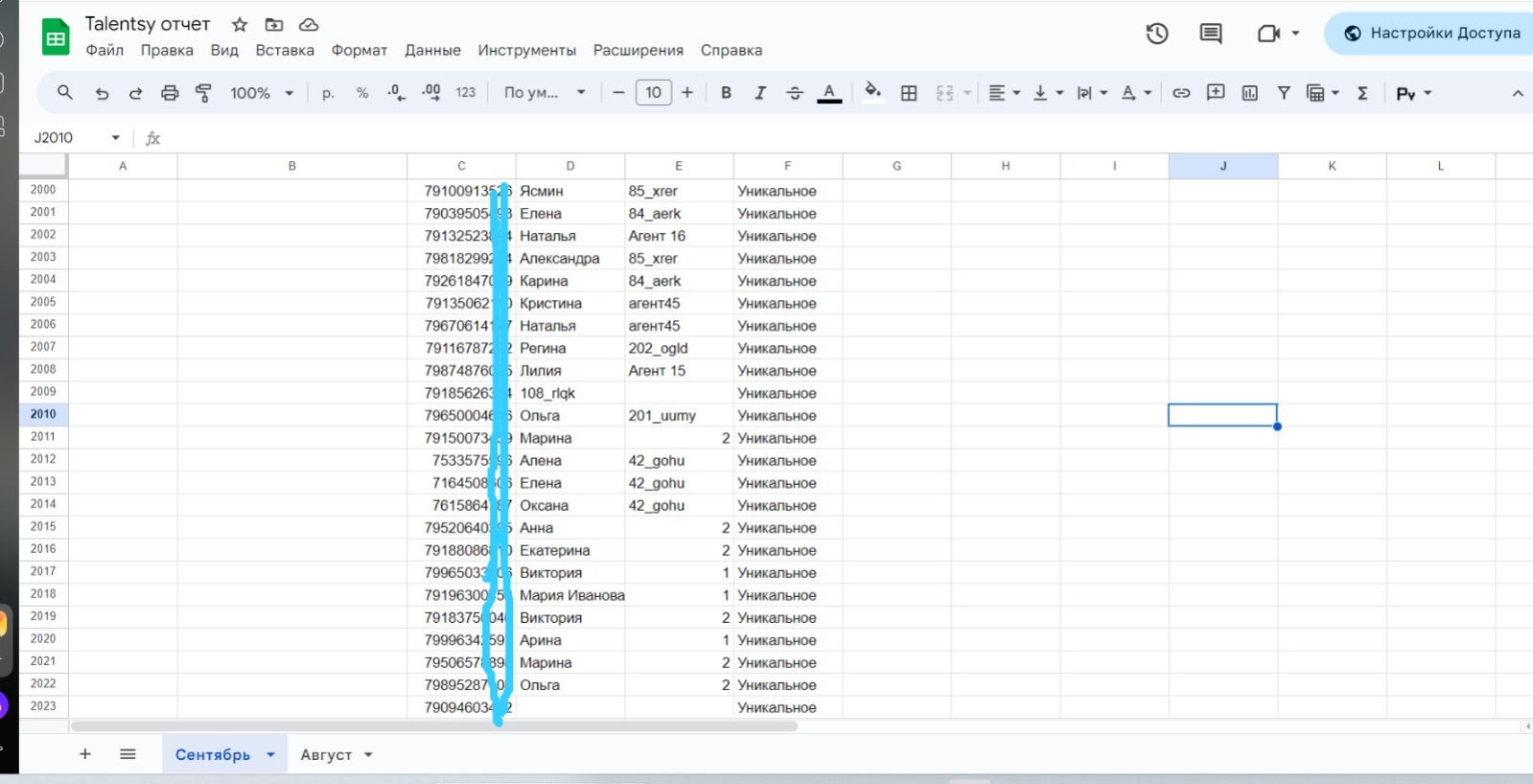The image size is (1533, 784).
Task: Switch to the Август sheet tab
Action: [x=326, y=755]
